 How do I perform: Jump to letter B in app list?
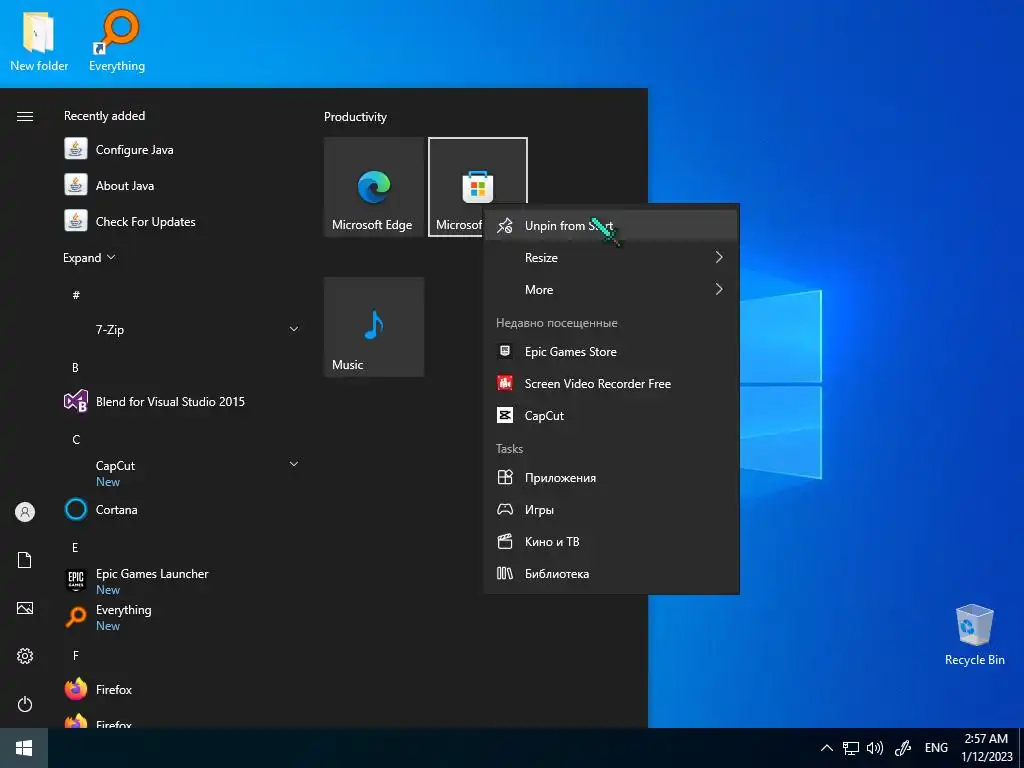coord(75,368)
